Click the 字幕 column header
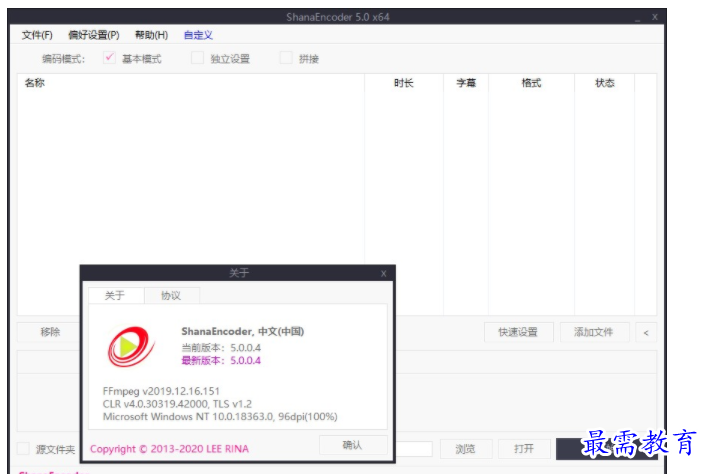Image resolution: width=705 pixels, height=474 pixels. click(466, 83)
